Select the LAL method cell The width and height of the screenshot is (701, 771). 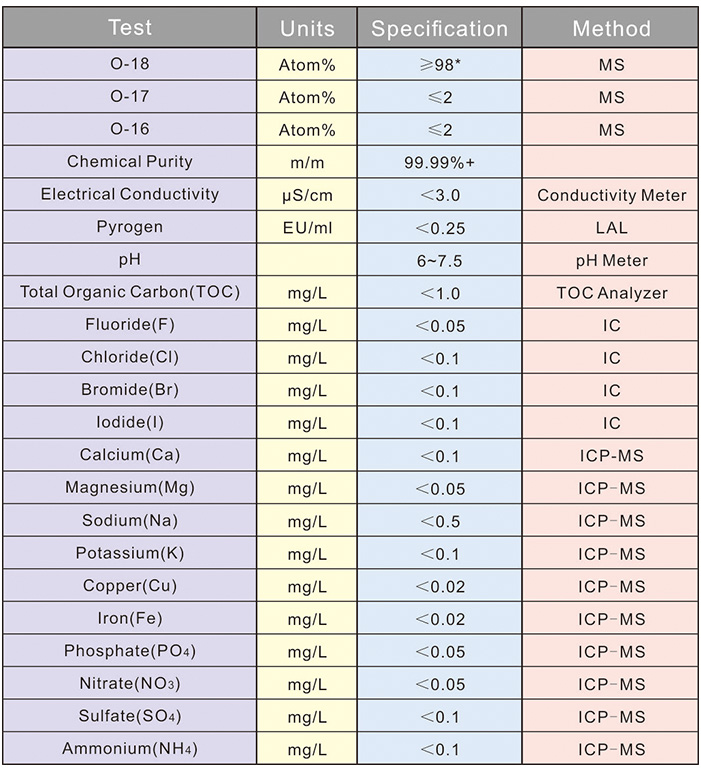point(611,227)
